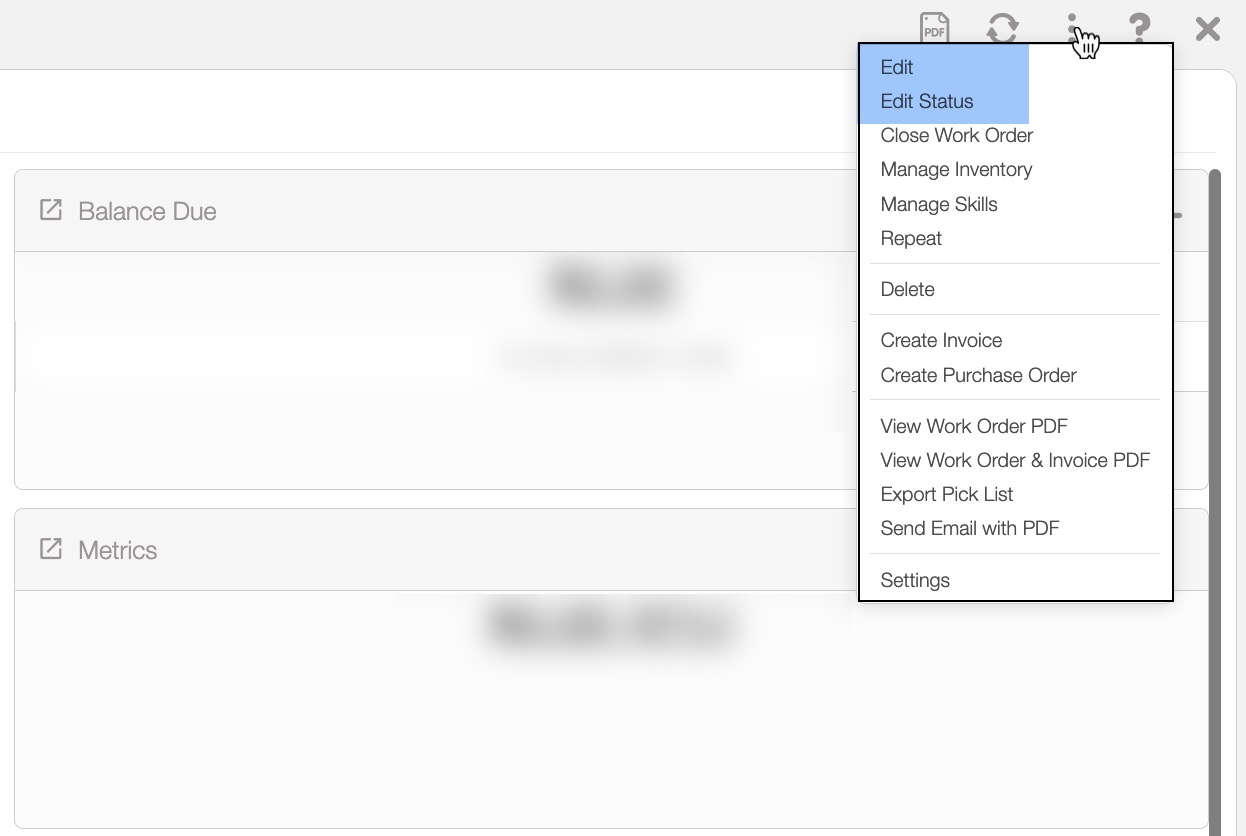Open help with the question mark icon
This screenshot has height=836, width=1246.
coord(1139,28)
